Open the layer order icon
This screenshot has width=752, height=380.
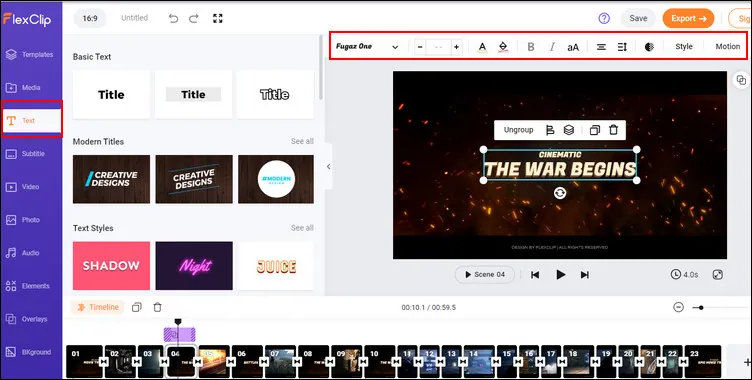click(x=569, y=130)
